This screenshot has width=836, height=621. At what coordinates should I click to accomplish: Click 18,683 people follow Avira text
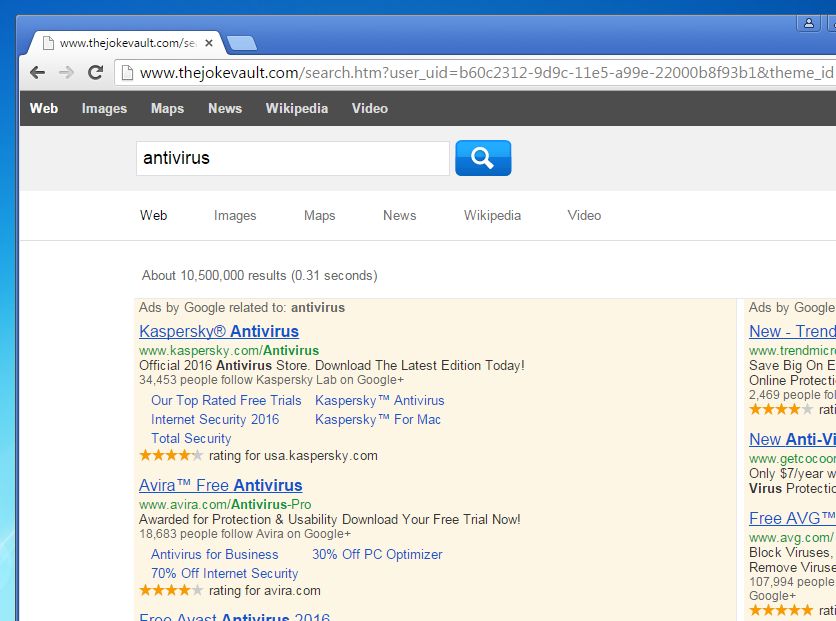[x=245, y=534]
